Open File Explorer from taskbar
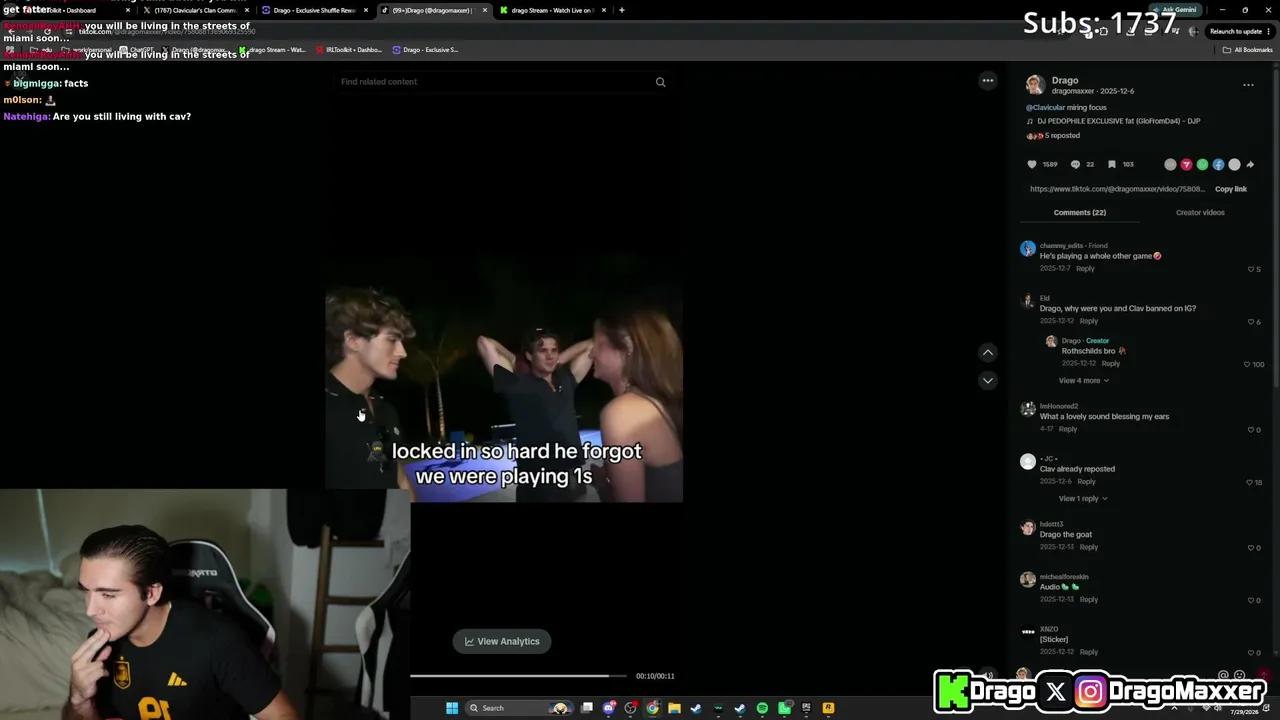Viewport: 1280px width, 720px height. click(675, 708)
